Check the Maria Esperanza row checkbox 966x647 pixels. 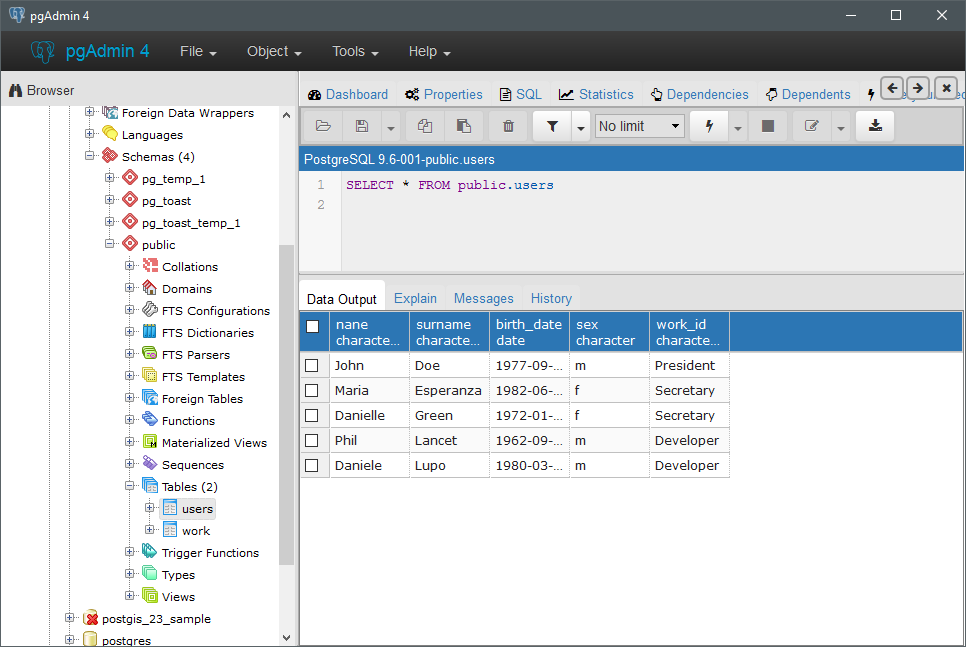click(312, 391)
